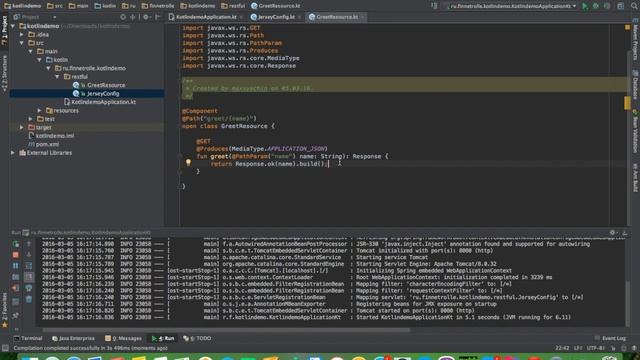Click the Run console horizontal scrollbar
This screenshot has width=640, height=360.
(x=226, y=330)
